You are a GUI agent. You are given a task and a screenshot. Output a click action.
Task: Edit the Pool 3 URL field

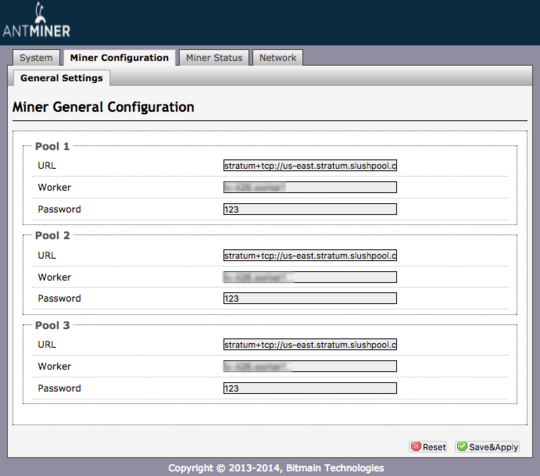pos(310,344)
